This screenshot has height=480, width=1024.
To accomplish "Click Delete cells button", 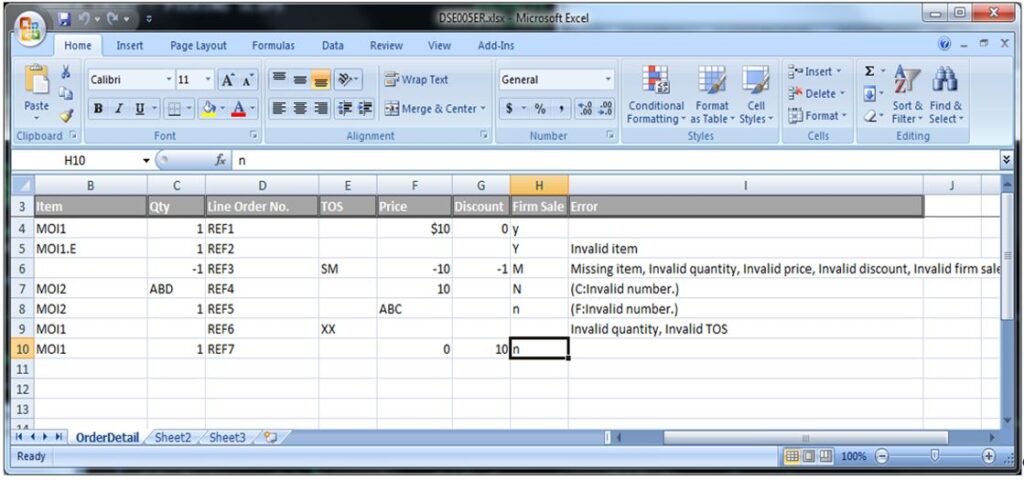I will (817, 93).
